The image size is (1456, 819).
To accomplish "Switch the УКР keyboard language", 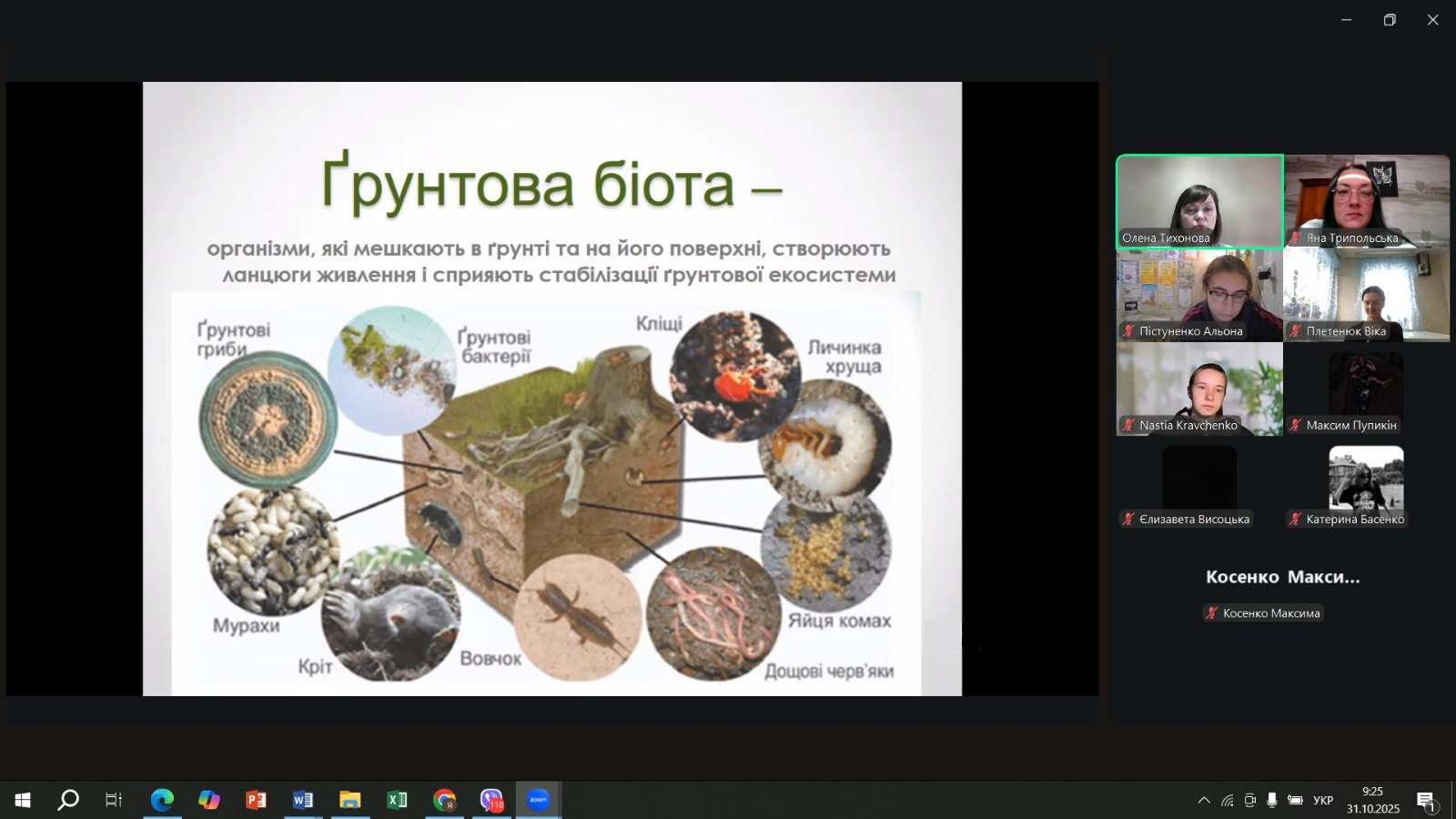I will coord(1322,801).
